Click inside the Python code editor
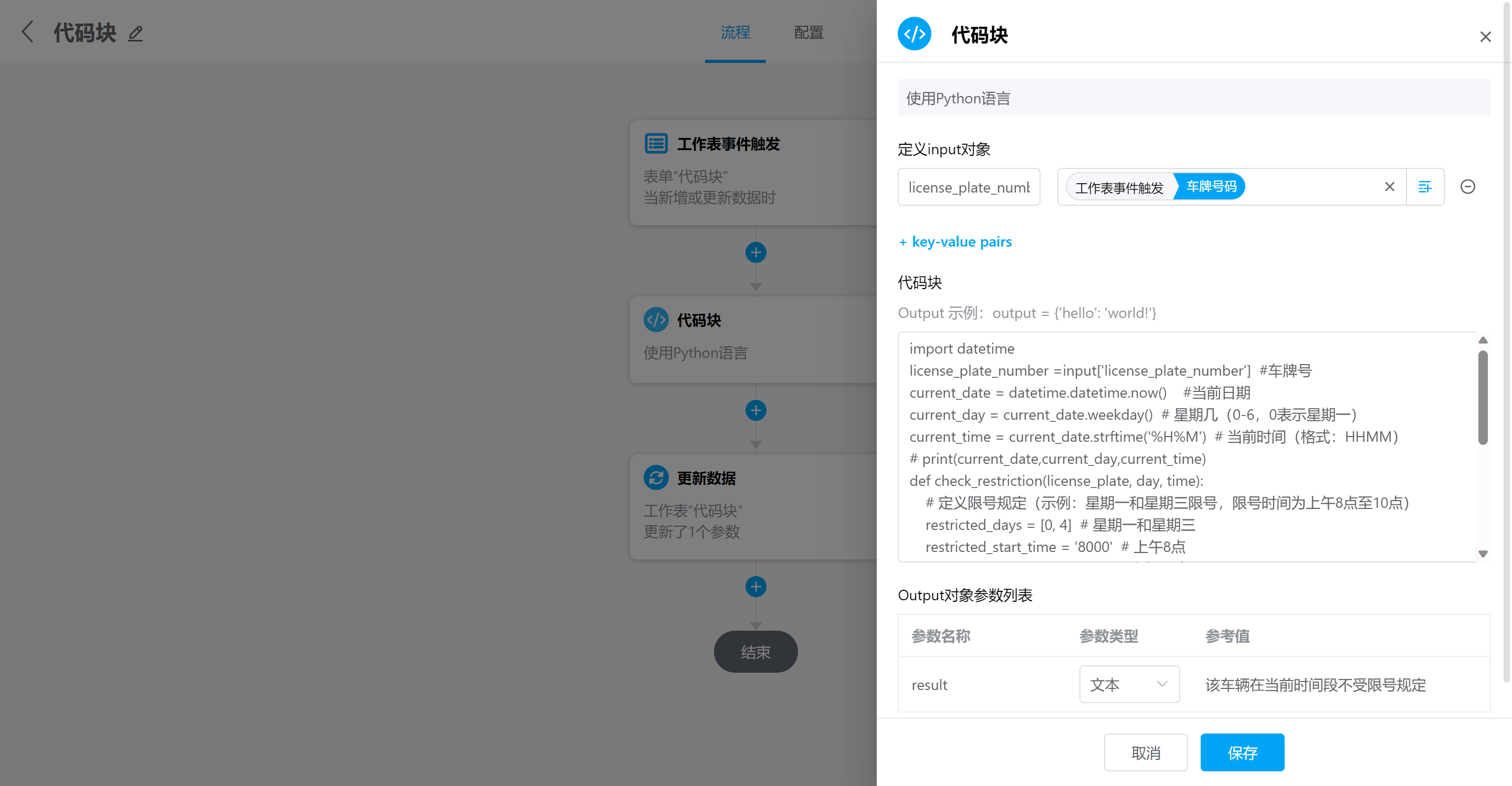This screenshot has height=786, width=1512. (x=1187, y=447)
